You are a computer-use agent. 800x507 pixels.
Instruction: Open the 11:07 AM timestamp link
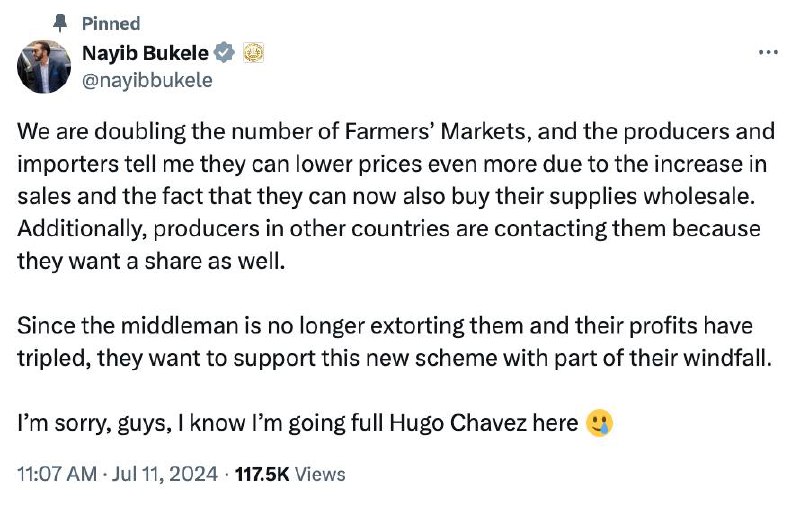tap(57, 474)
